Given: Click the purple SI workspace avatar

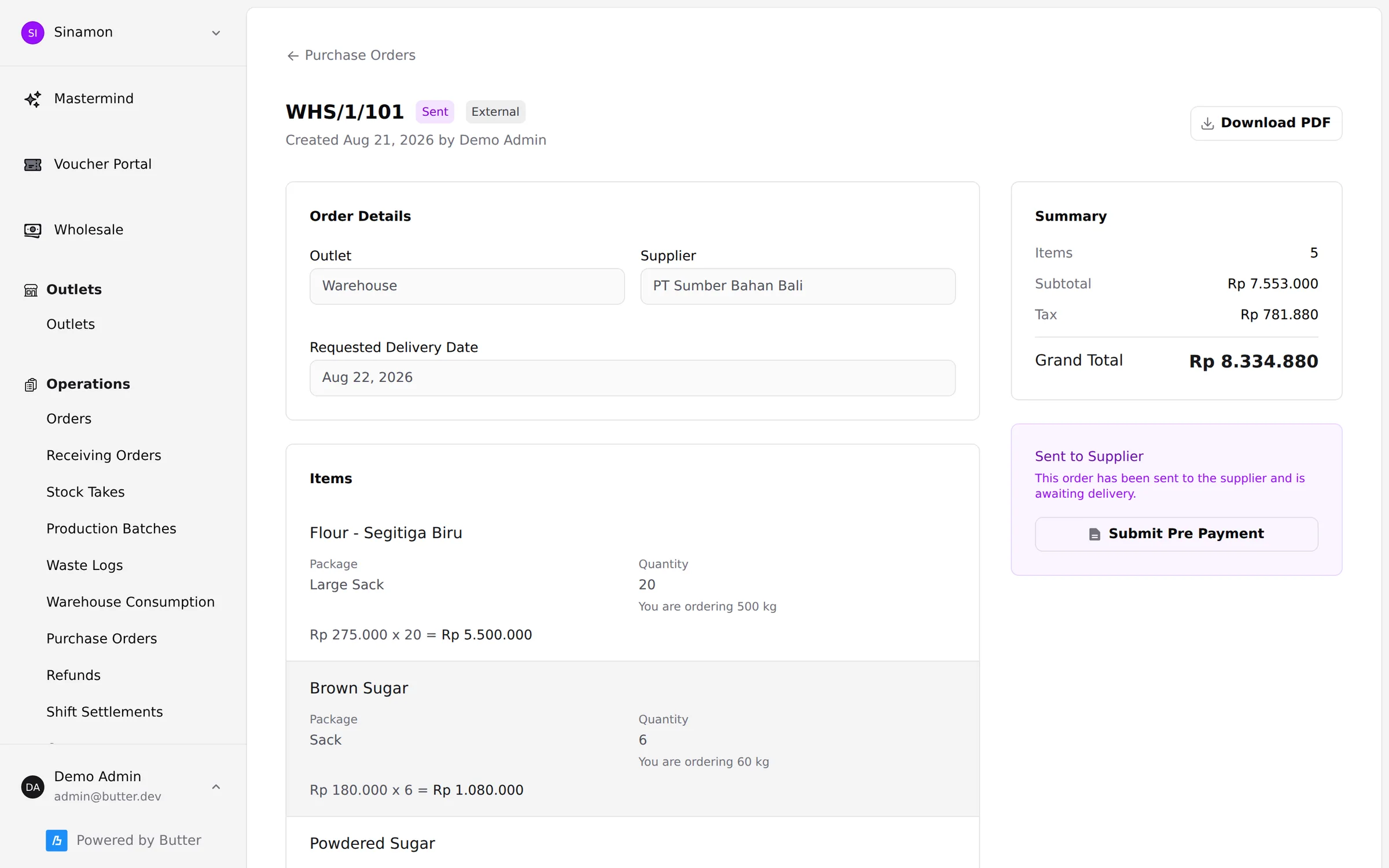Looking at the screenshot, I should click(x=32, y=32).
